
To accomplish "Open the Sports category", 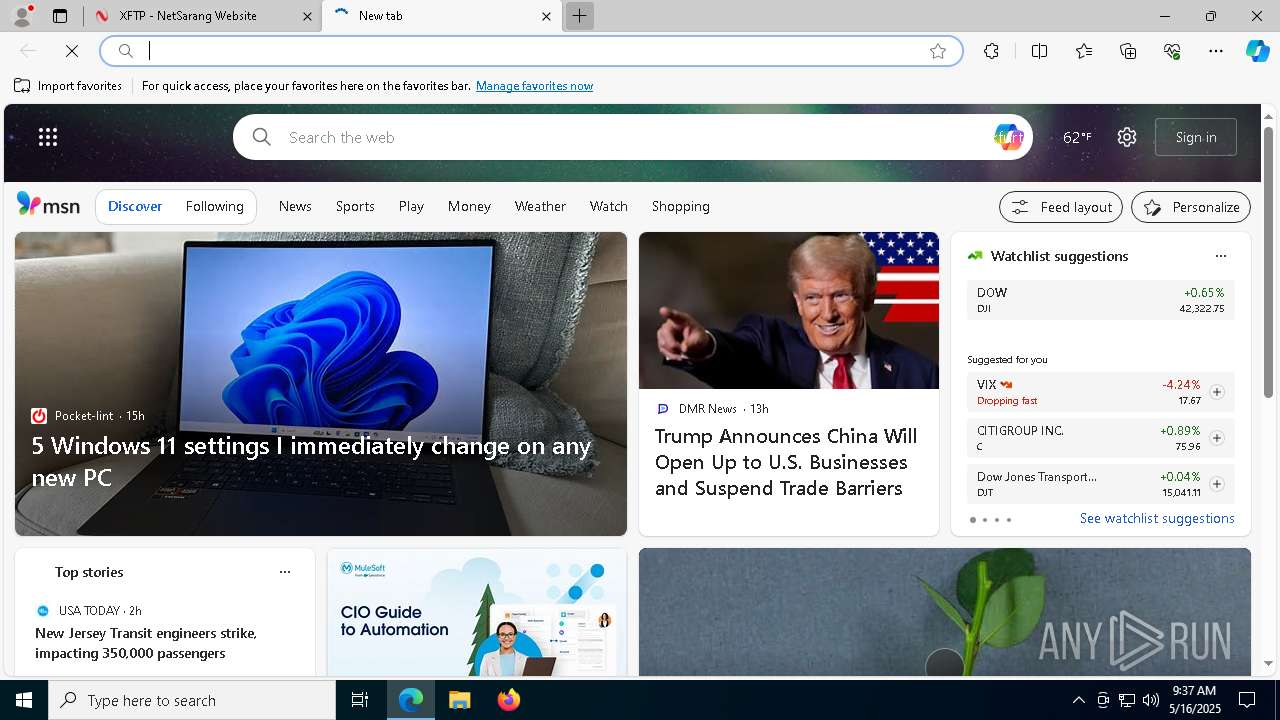I will click(x=355, y=206).
